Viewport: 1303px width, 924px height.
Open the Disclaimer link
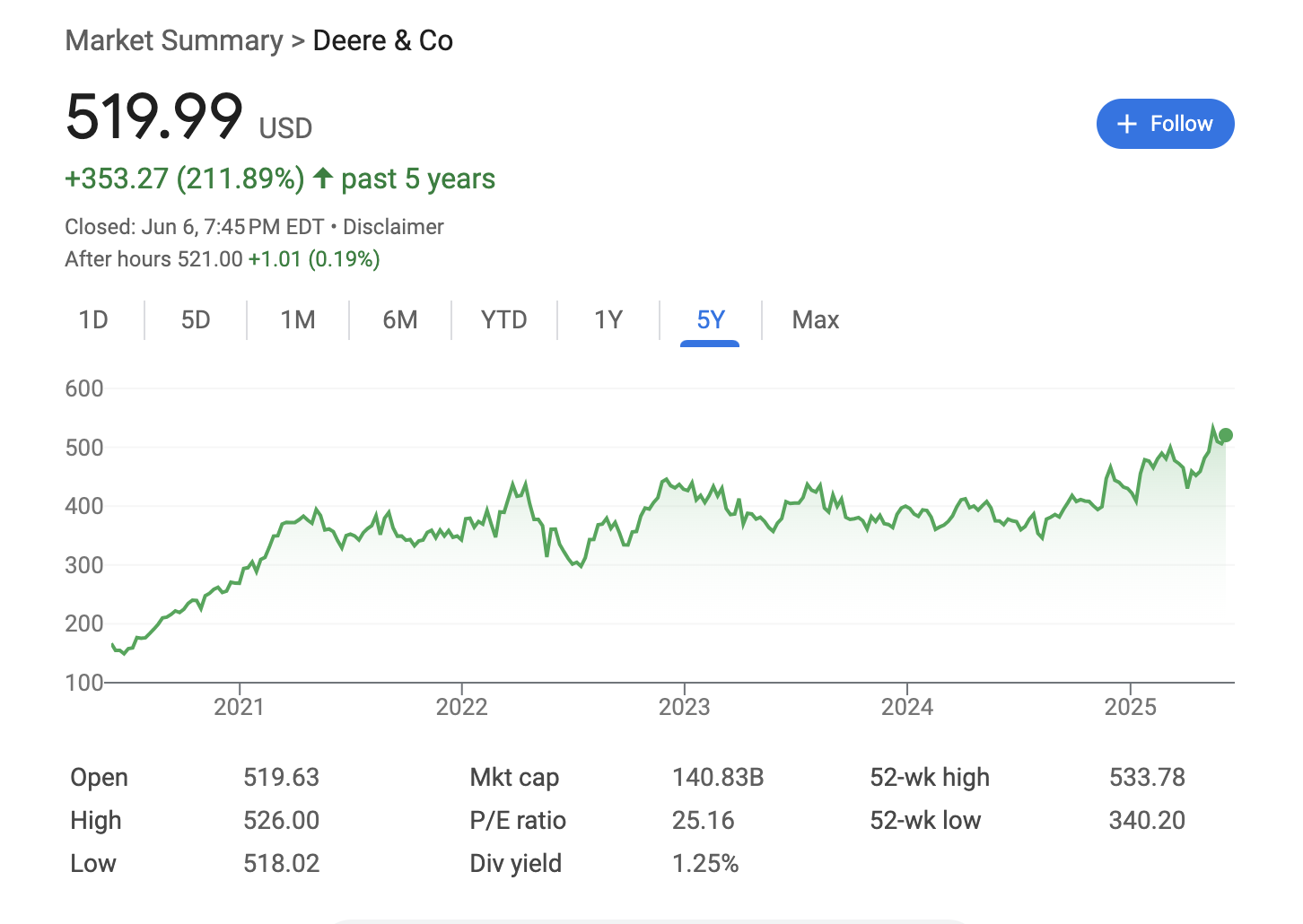[393, 227]
